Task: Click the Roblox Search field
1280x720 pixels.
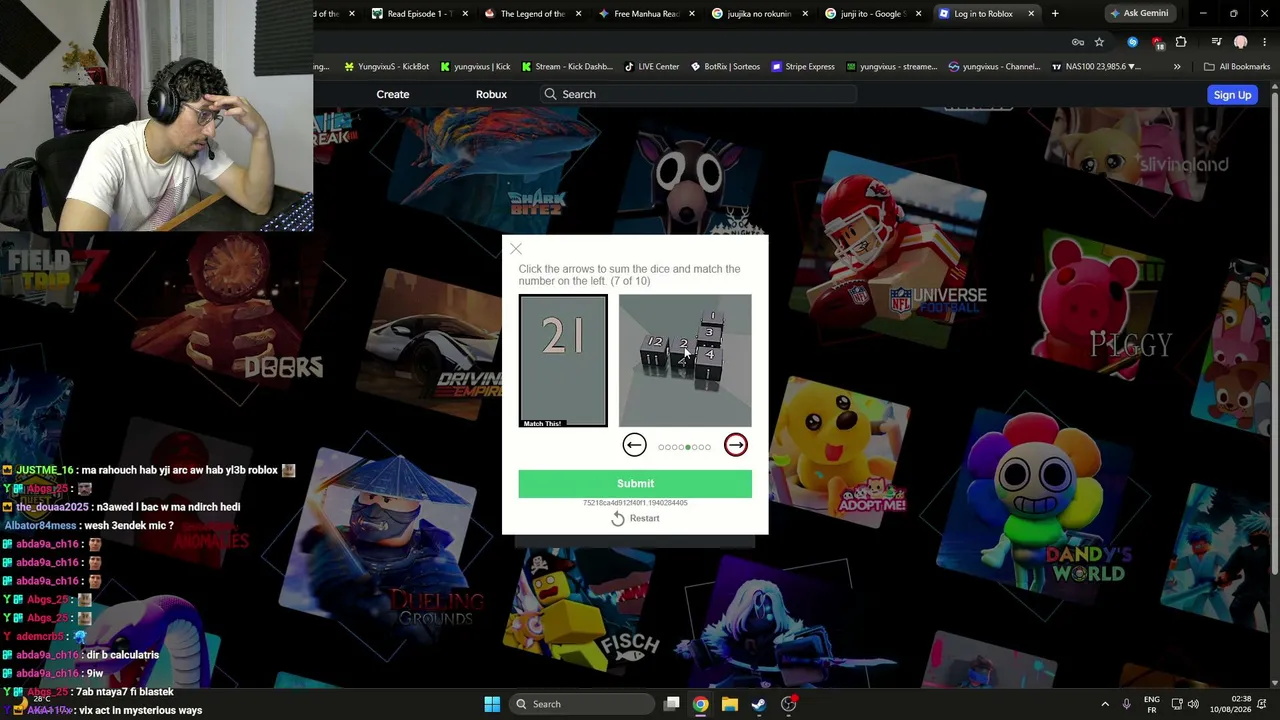Action: point(698,94)
